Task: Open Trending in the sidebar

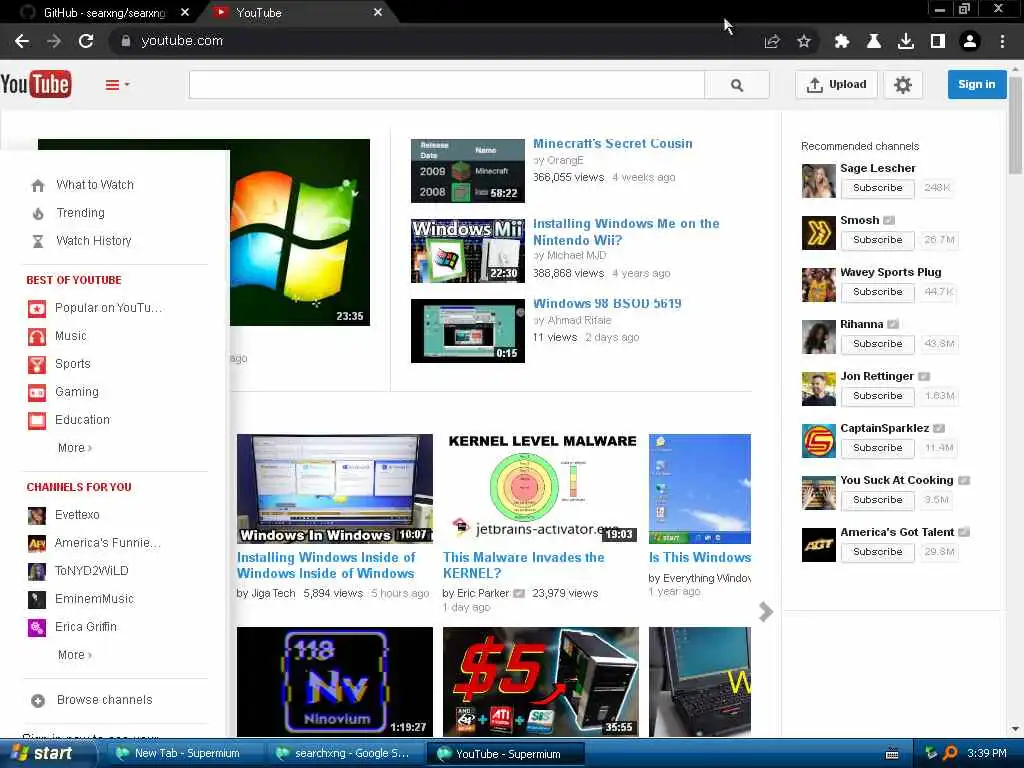Action: click(80, 213)
